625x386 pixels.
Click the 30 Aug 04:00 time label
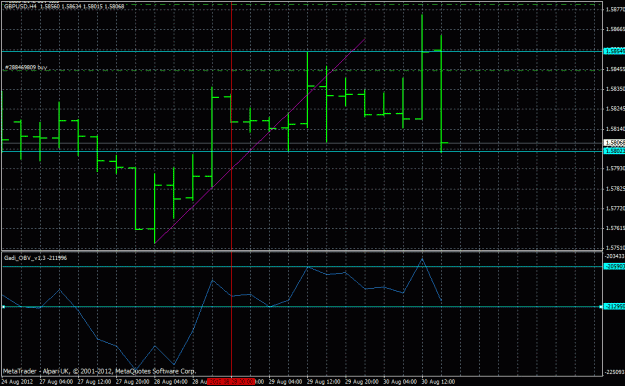[400, 382]
